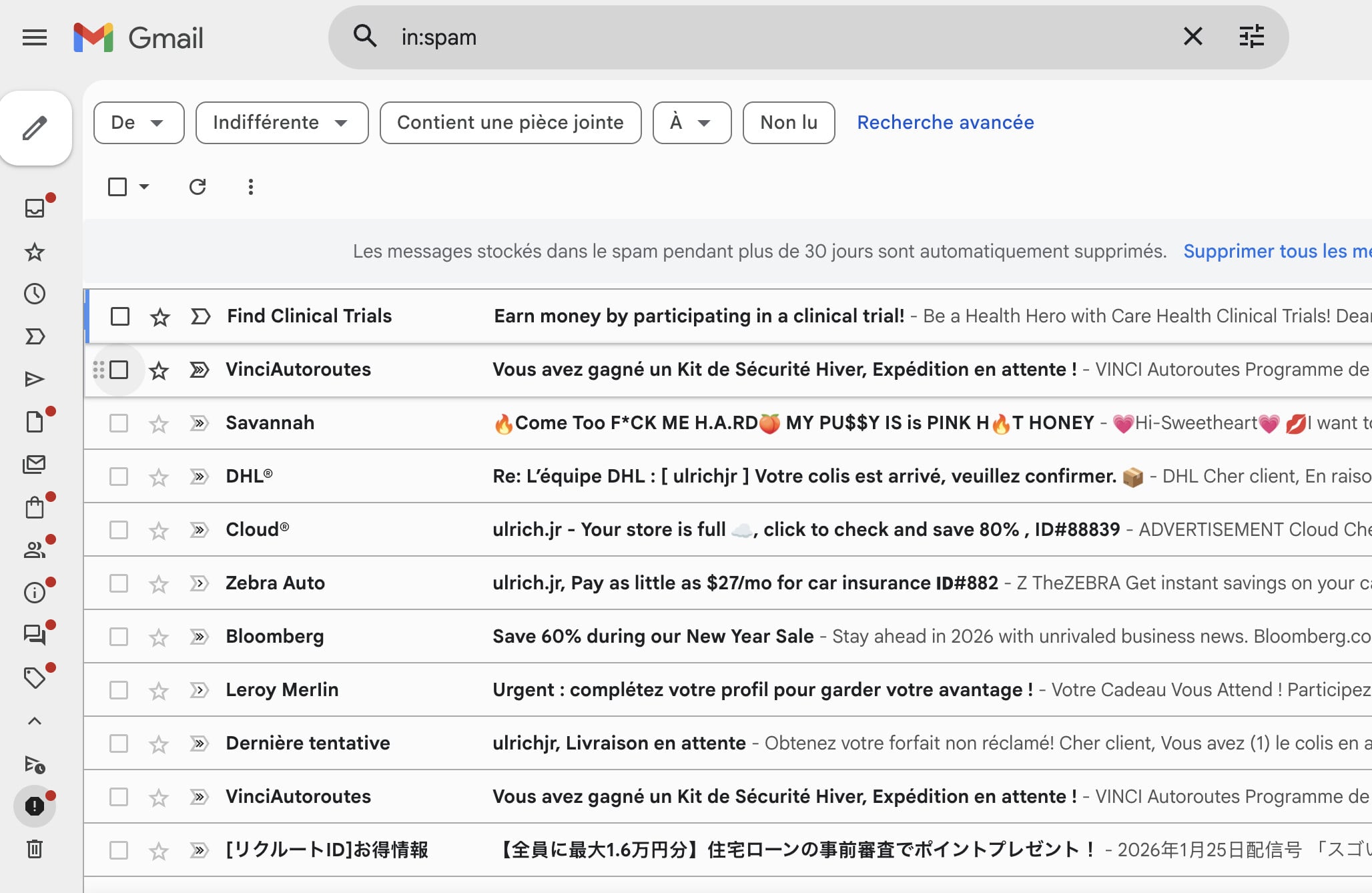Open the Trash bin icon in sidebar
The image size is (1372, 893).
pos(35,849)
